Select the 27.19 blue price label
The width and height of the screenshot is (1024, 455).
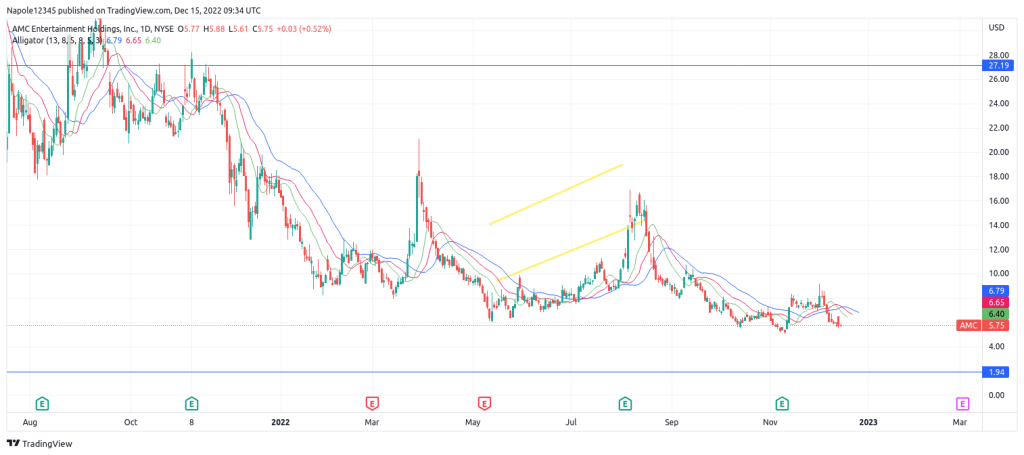click(x=999, y=65)
